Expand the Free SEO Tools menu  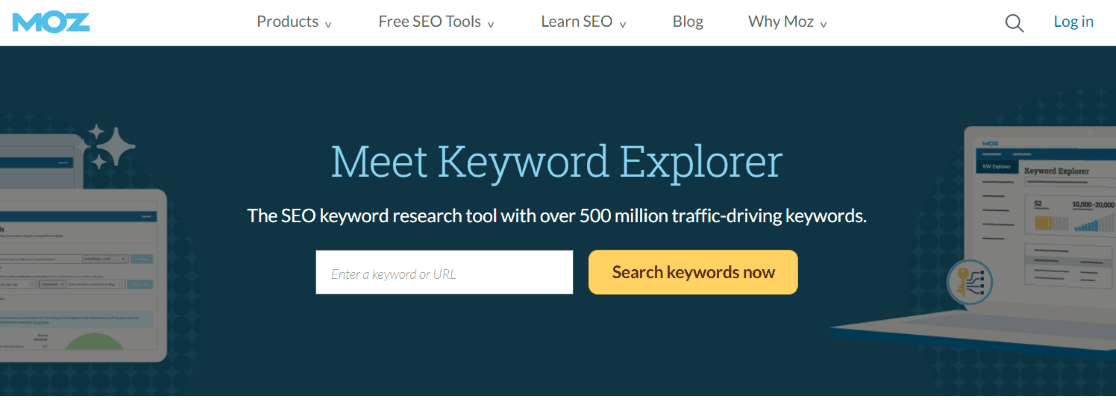coord(436,22)
